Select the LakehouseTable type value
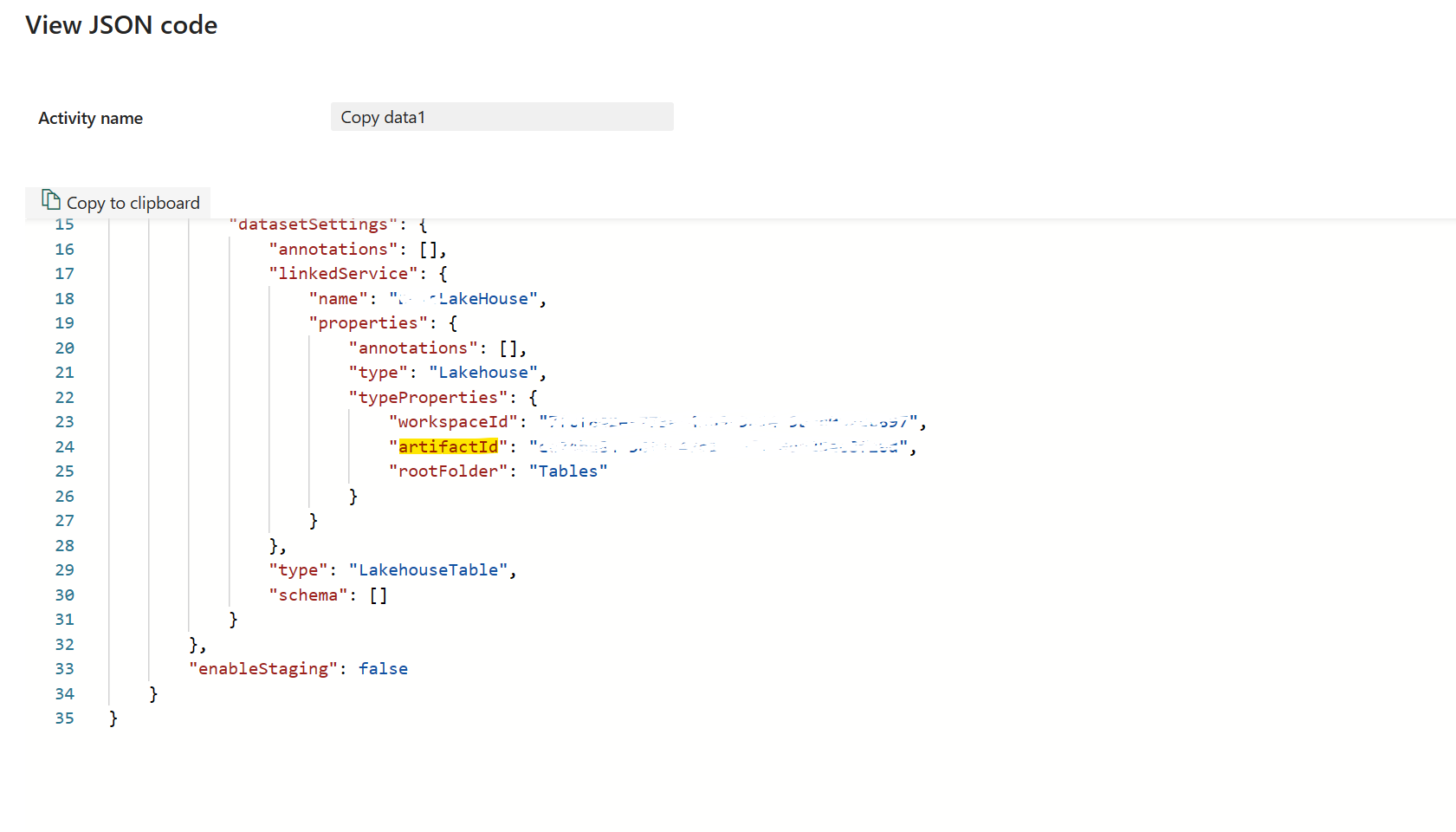Image resolution: width=1456 pixels, height=832 pixels. click(428, 569)
